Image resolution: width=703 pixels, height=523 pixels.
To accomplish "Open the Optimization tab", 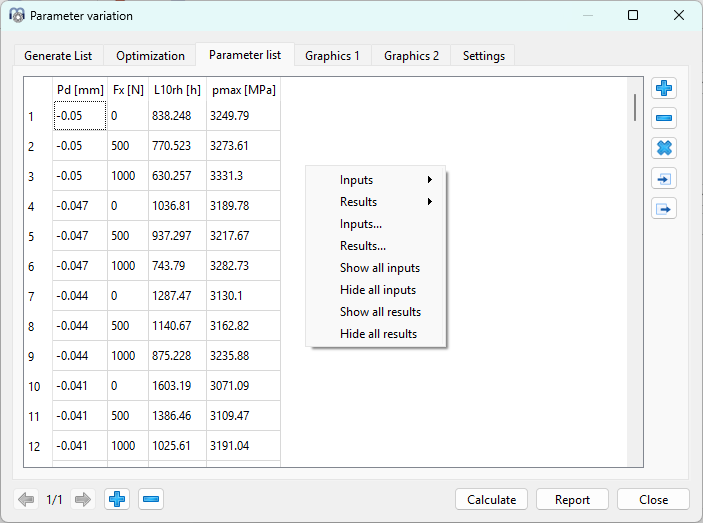I will pos(150,56).
